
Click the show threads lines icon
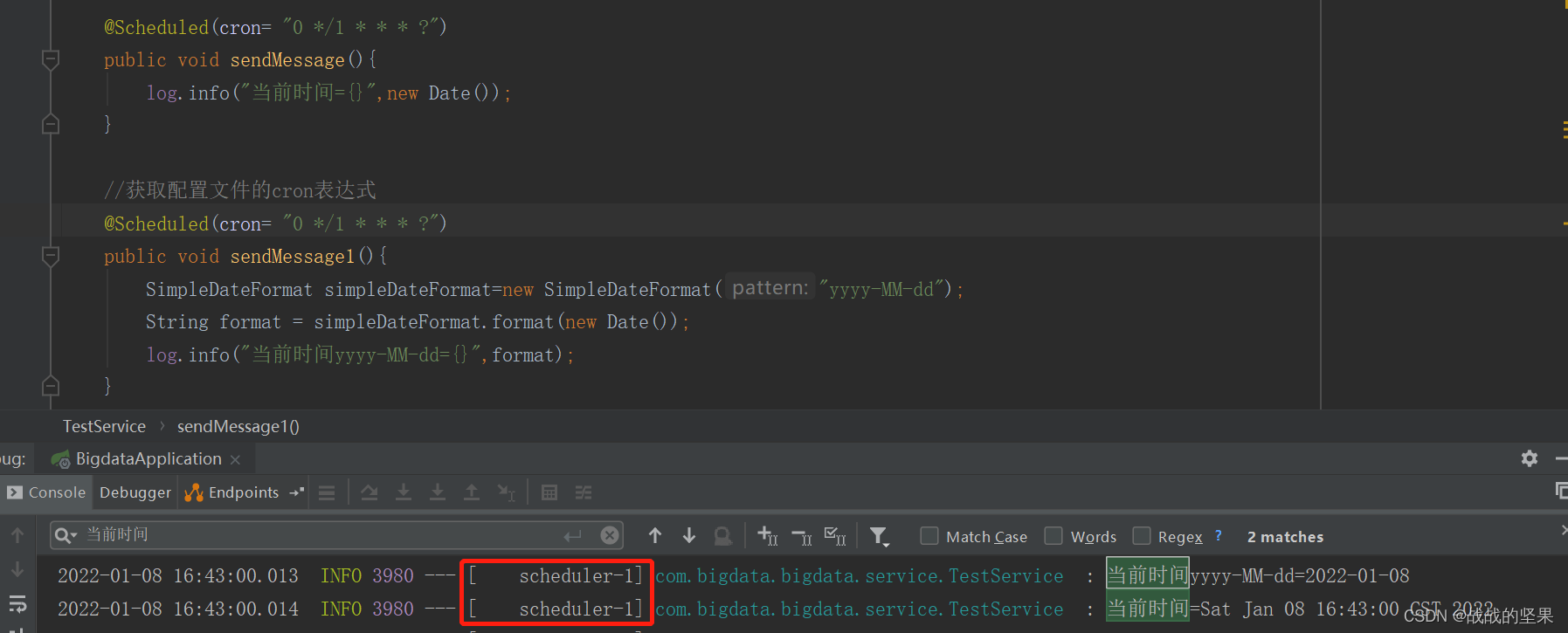[327, 493]
